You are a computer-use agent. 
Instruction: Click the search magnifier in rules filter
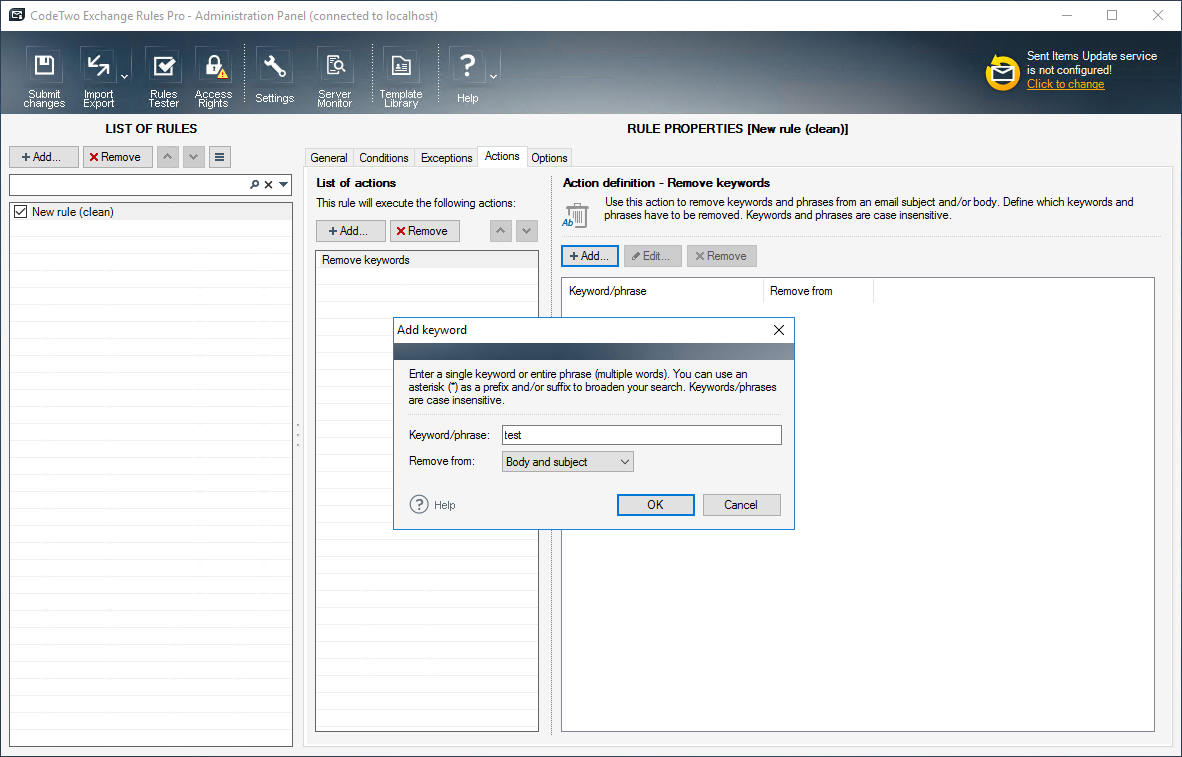255,185
